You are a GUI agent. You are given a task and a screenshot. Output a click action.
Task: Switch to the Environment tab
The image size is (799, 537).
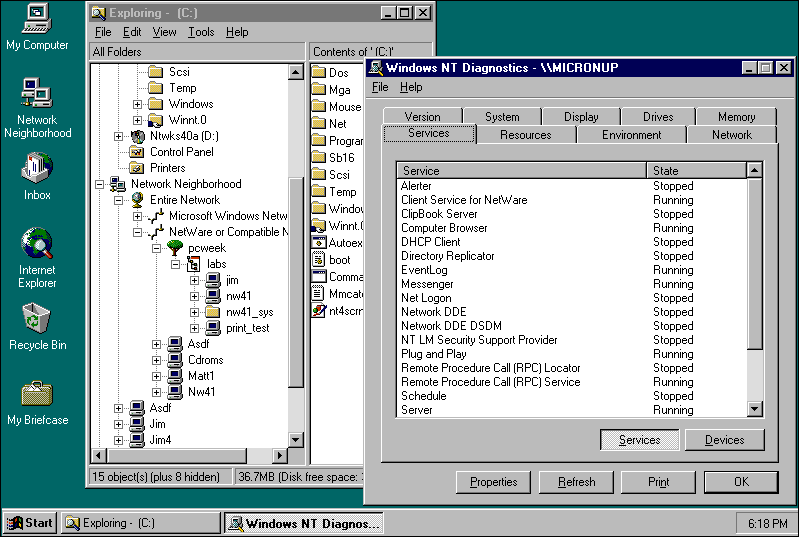631,135
